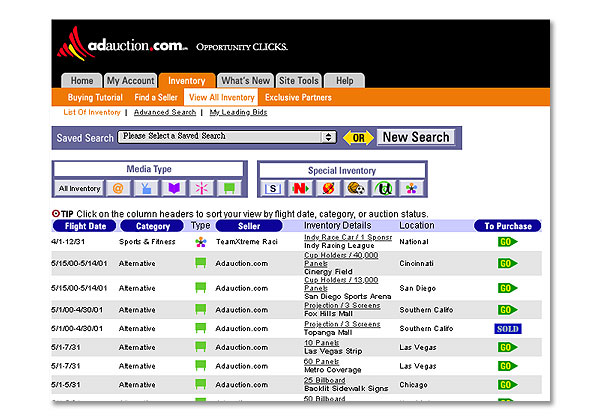600x418 pixels.
Task: Click GO for Indy Race Car row
Action: [x=507, y=242]
